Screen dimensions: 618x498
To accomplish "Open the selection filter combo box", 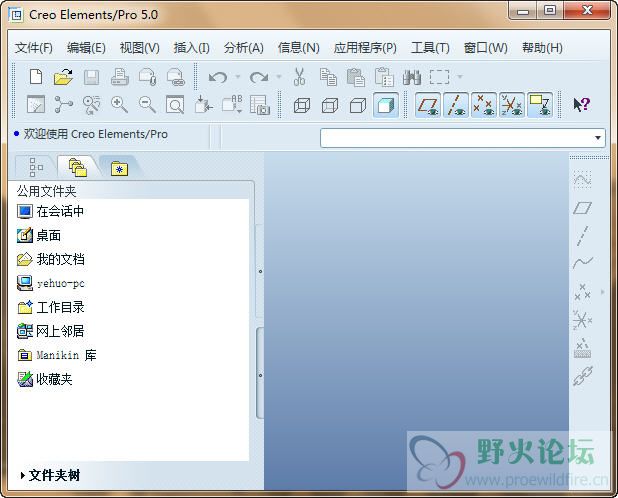I will pos(463,138).
